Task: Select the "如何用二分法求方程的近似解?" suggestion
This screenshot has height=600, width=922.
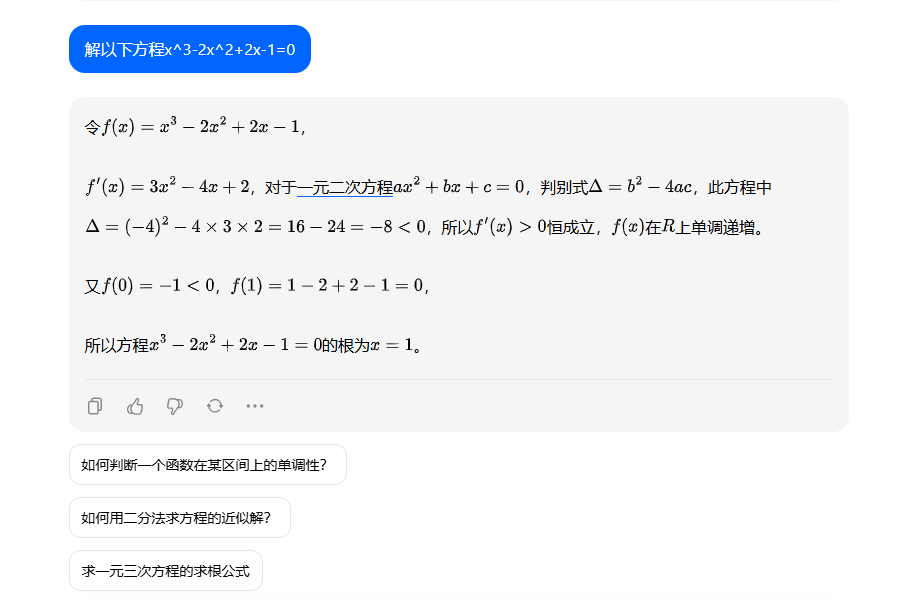Action: (x=180, y=517)
